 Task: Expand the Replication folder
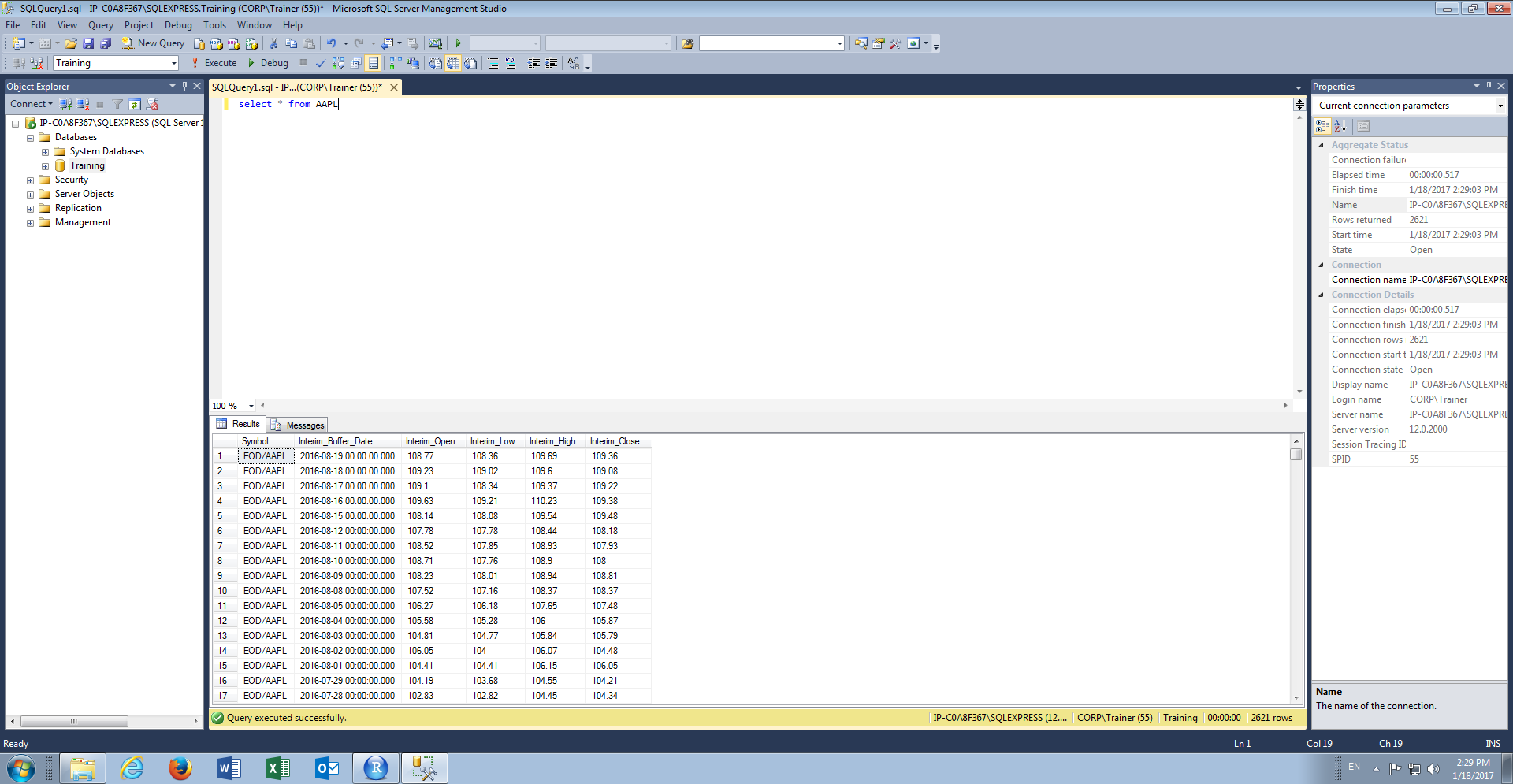30,209
